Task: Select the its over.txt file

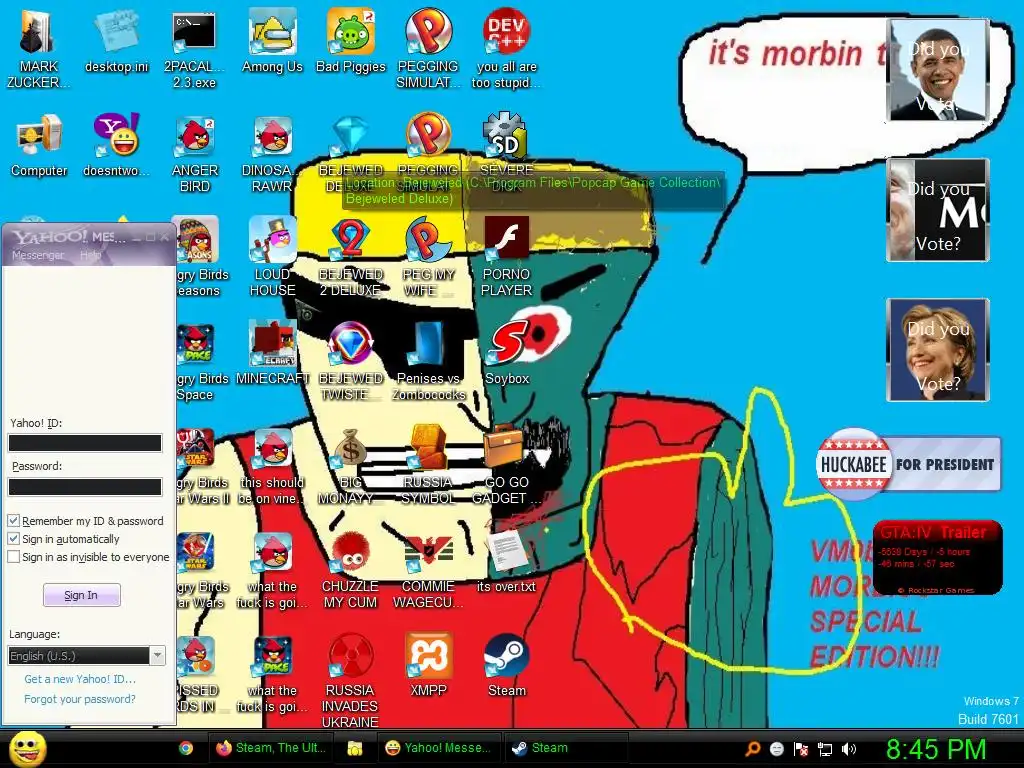Action: pos(506,561)
